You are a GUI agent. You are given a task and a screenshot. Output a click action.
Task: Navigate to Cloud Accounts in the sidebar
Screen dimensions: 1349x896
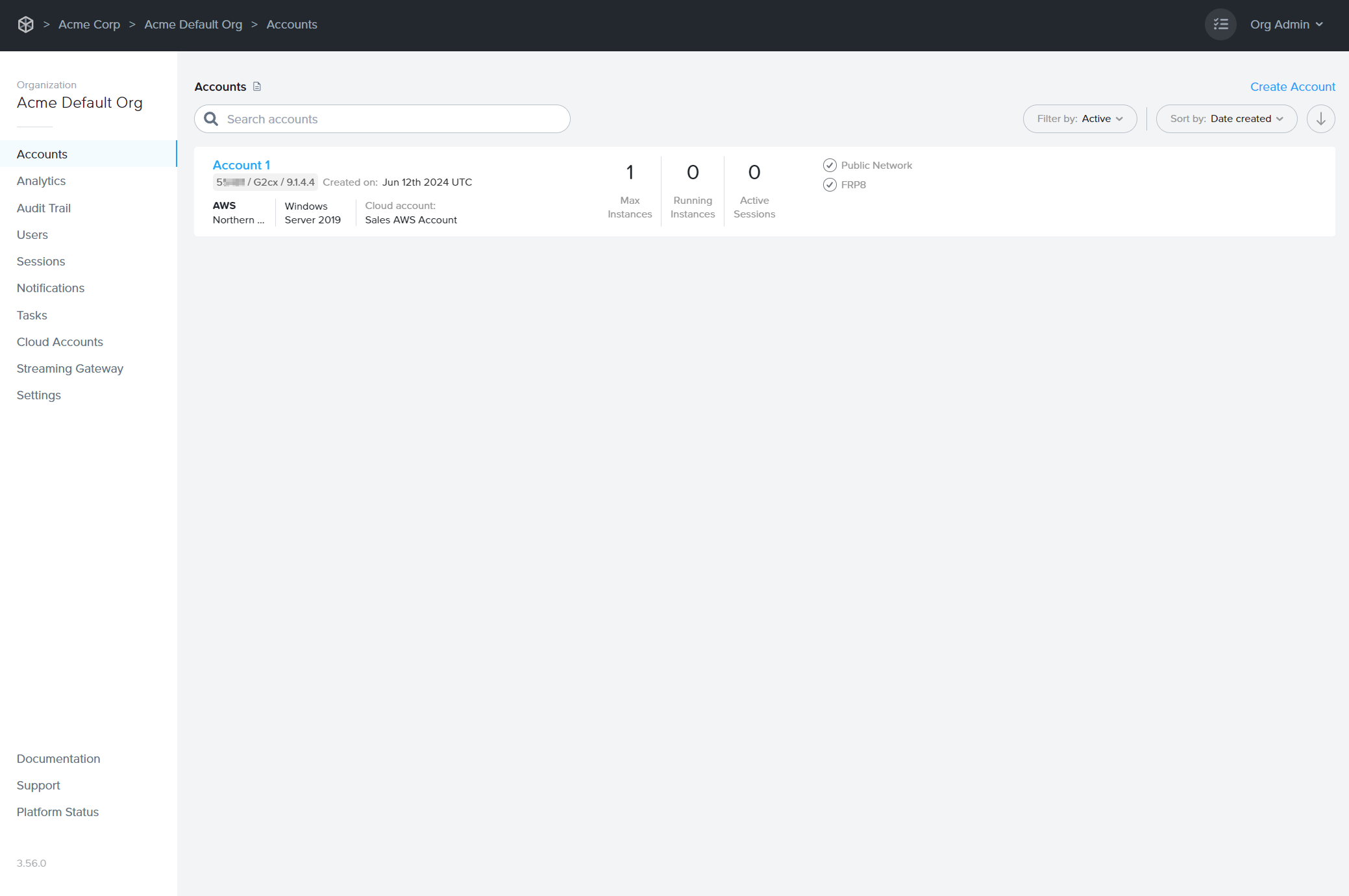pyautogui.click(x=60, y=342)
